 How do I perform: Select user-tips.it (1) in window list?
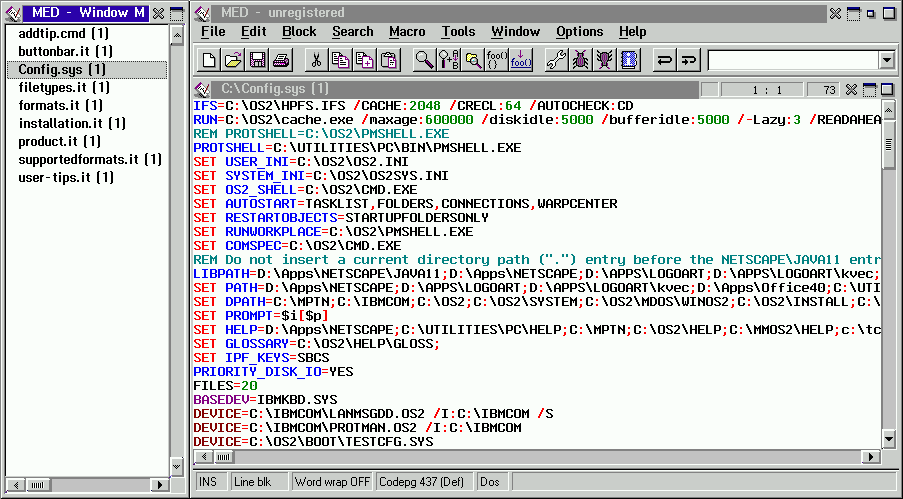(66, 177)
